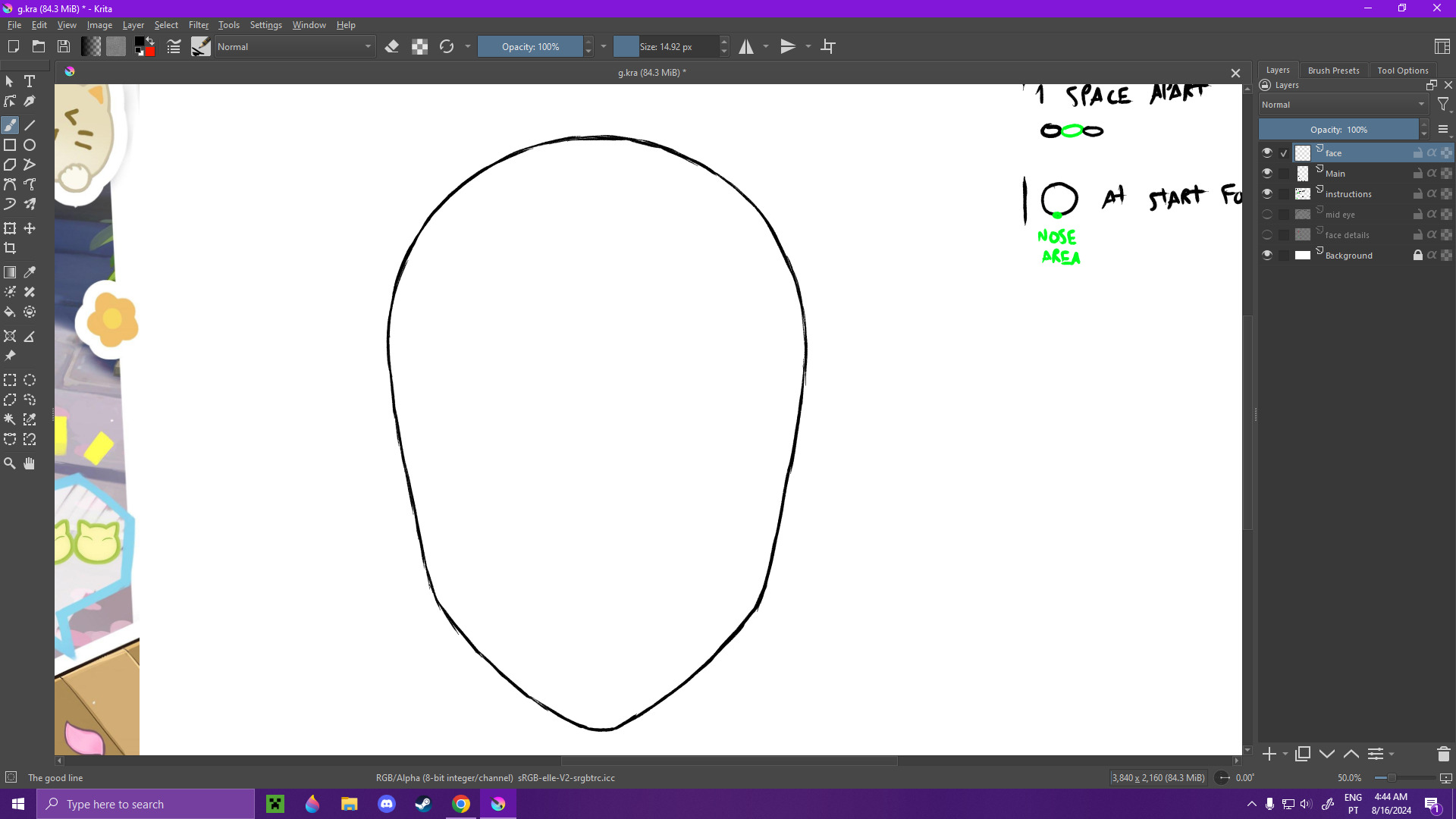1456x819 pixels.
Task: Switch to Brush Presets tab
Action: point(1333,71)
